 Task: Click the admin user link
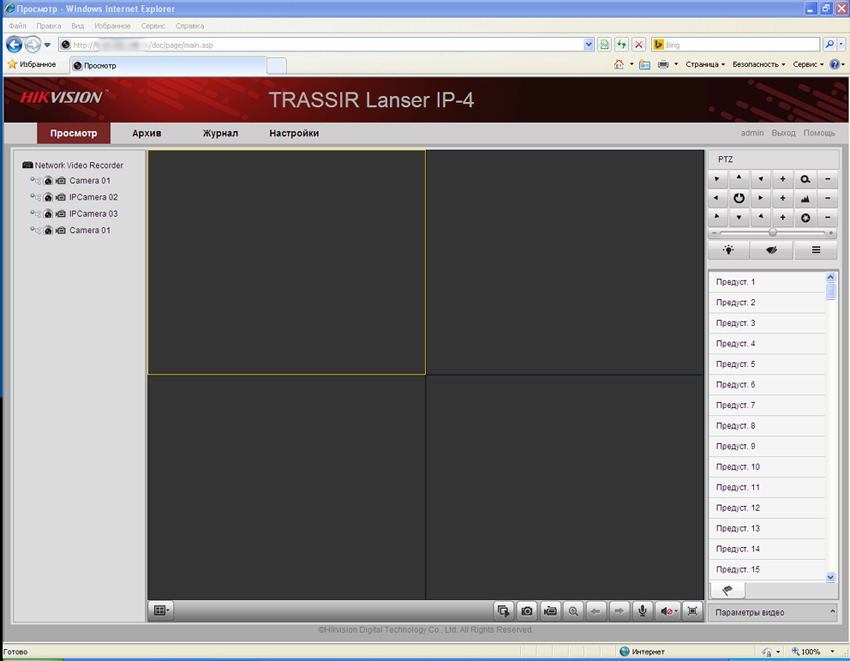pyautogui.click(x=752, y=133)
